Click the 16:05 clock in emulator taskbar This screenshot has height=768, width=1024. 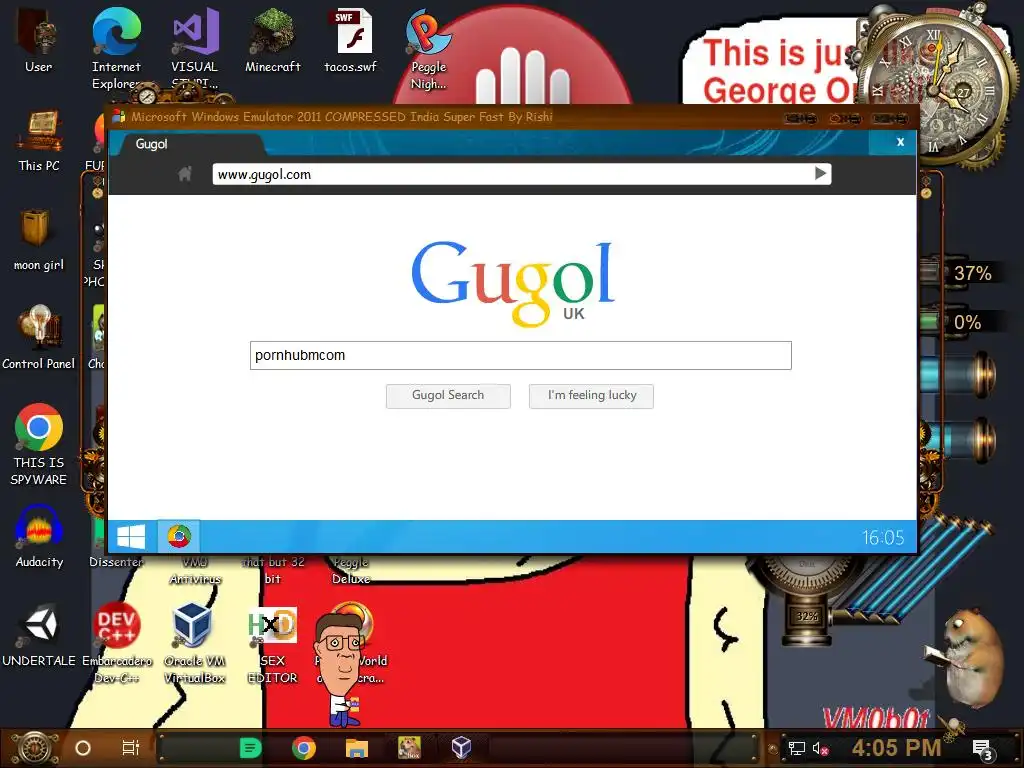pos(883,537)
